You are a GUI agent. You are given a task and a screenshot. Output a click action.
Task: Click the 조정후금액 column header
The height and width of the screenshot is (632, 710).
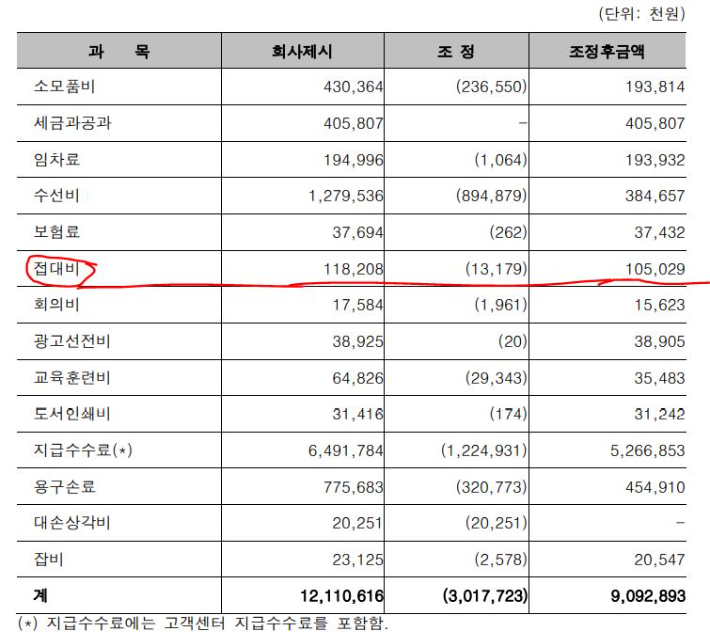(607, 51)
